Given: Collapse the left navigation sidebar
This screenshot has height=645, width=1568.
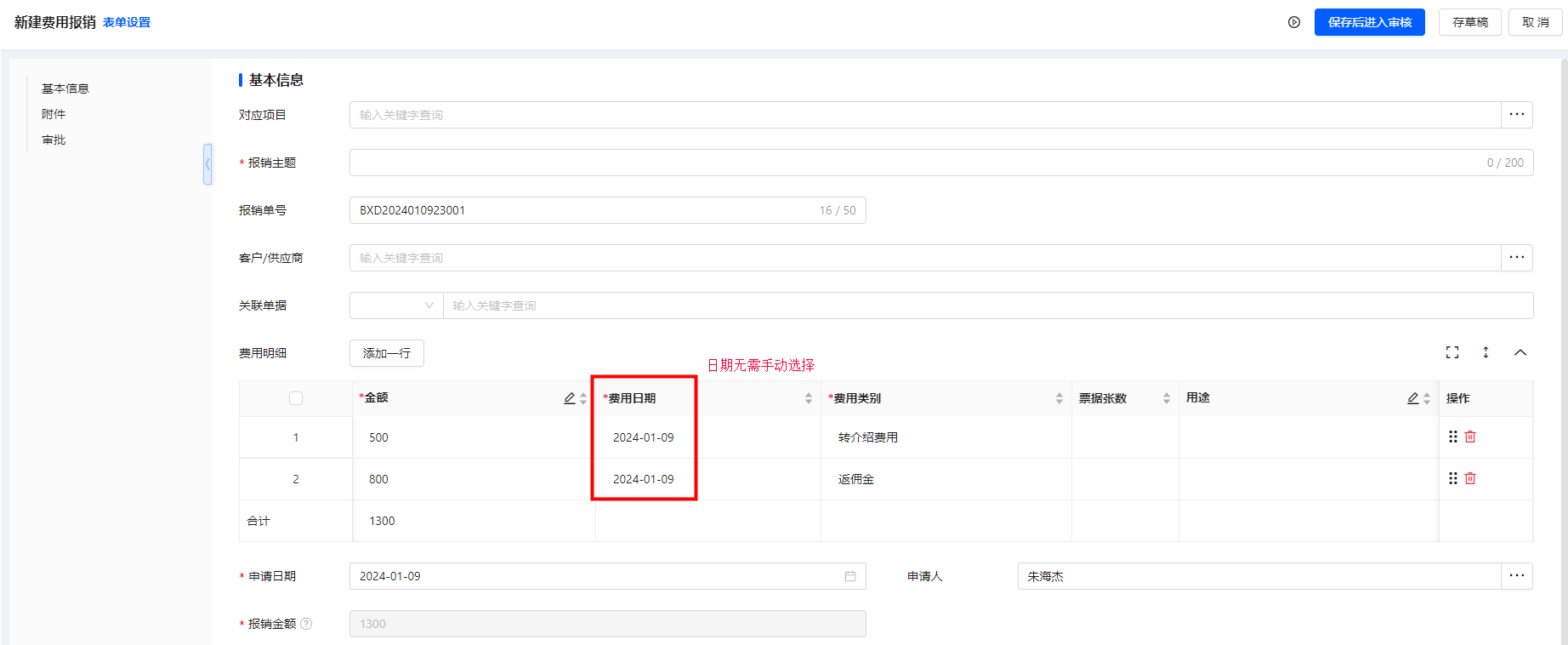Looking at the screenshot, I should coord(207,164).
